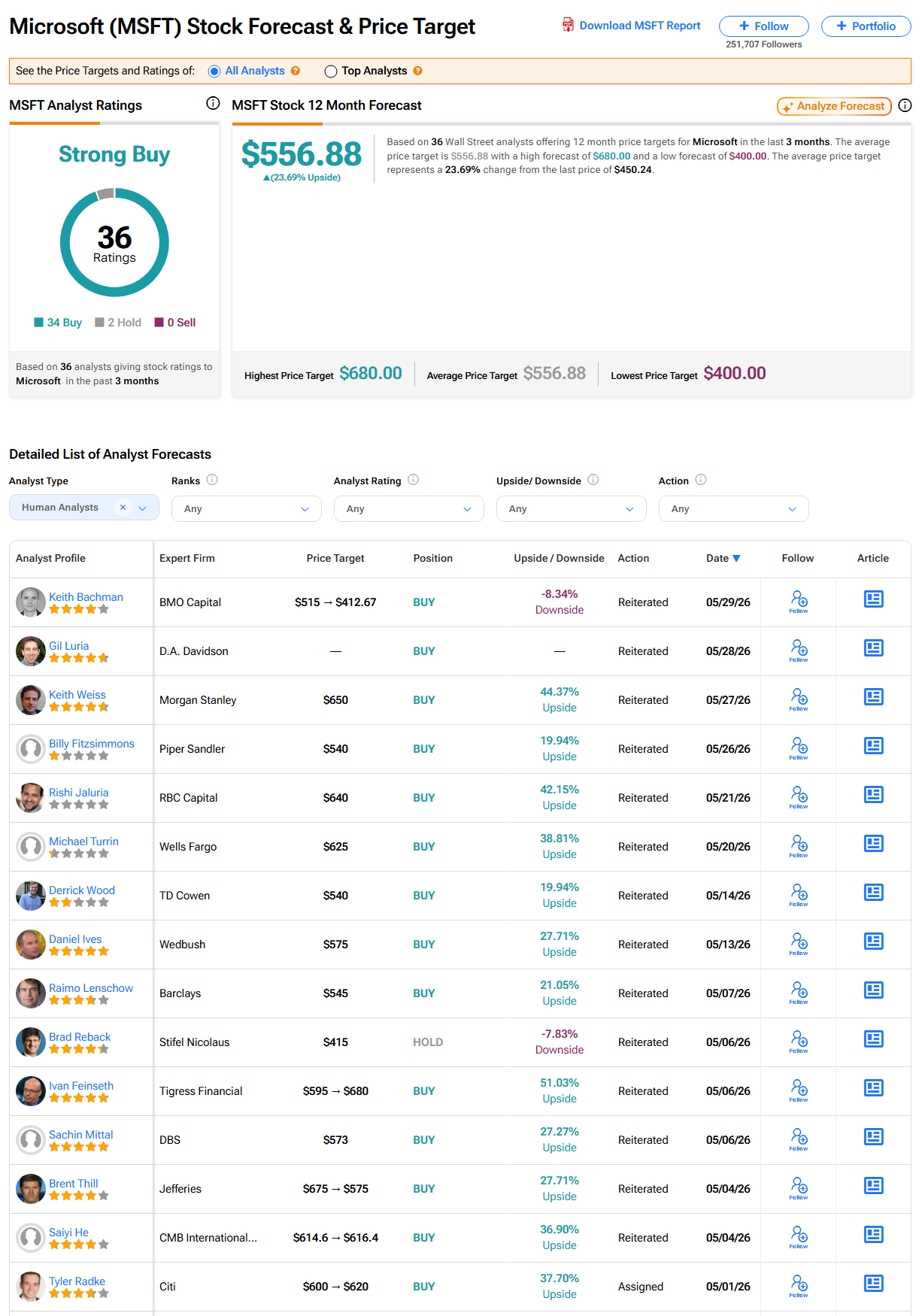Click the Follow button for Microsoft

[x=764, y=26]
